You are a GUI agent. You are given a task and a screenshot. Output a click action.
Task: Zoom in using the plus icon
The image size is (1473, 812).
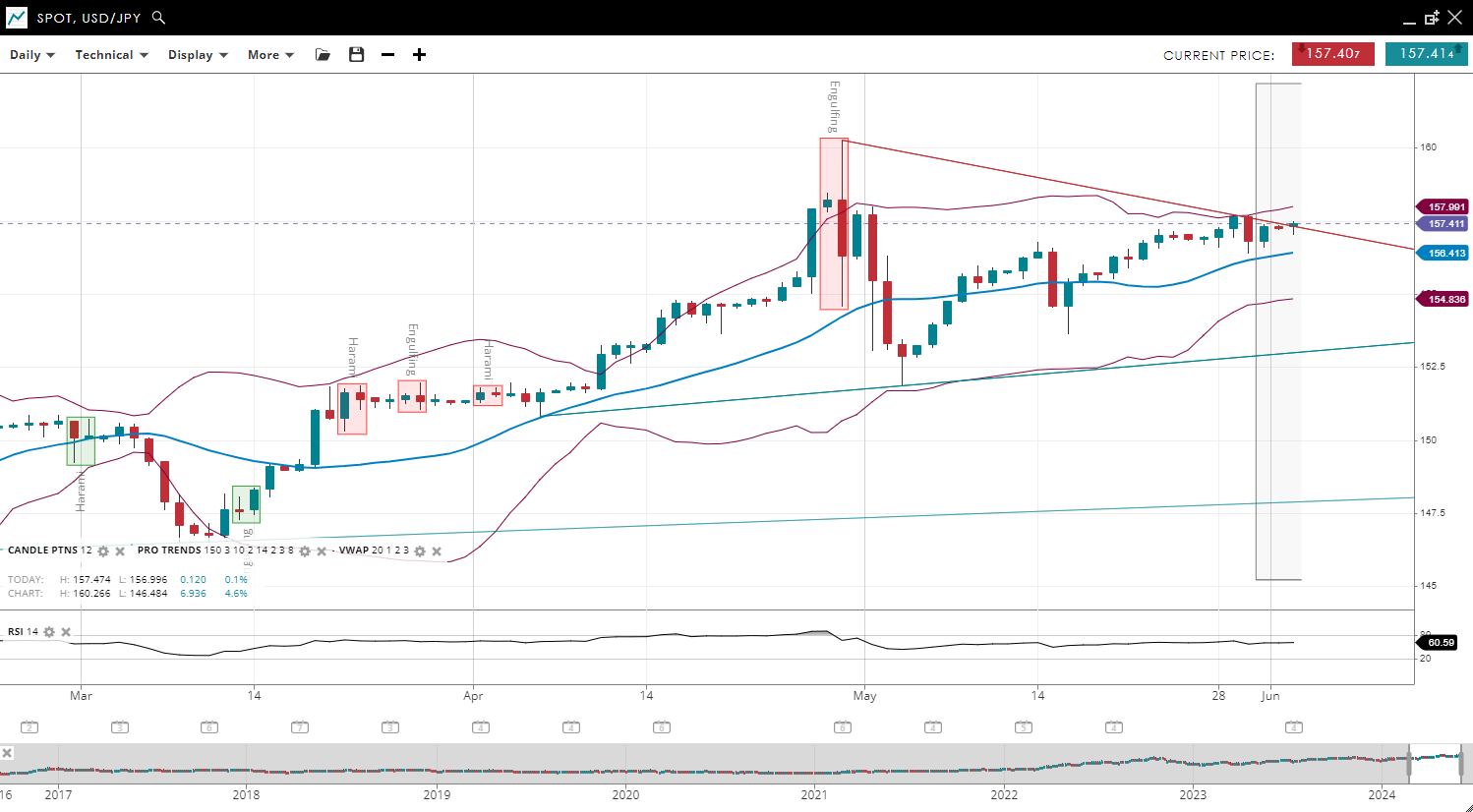click(420, 55)
